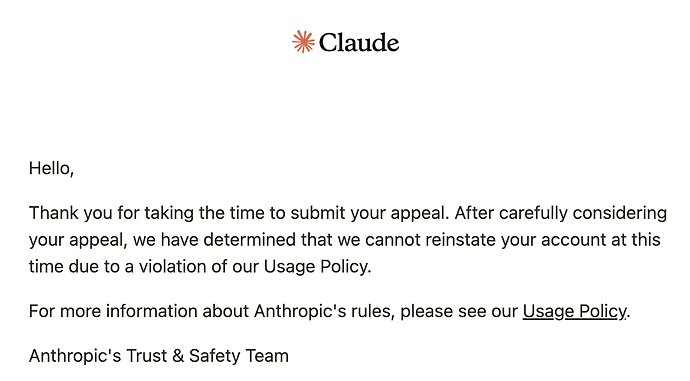
Task: Click "your appeal," starting the second line
Action: point(78,241)
